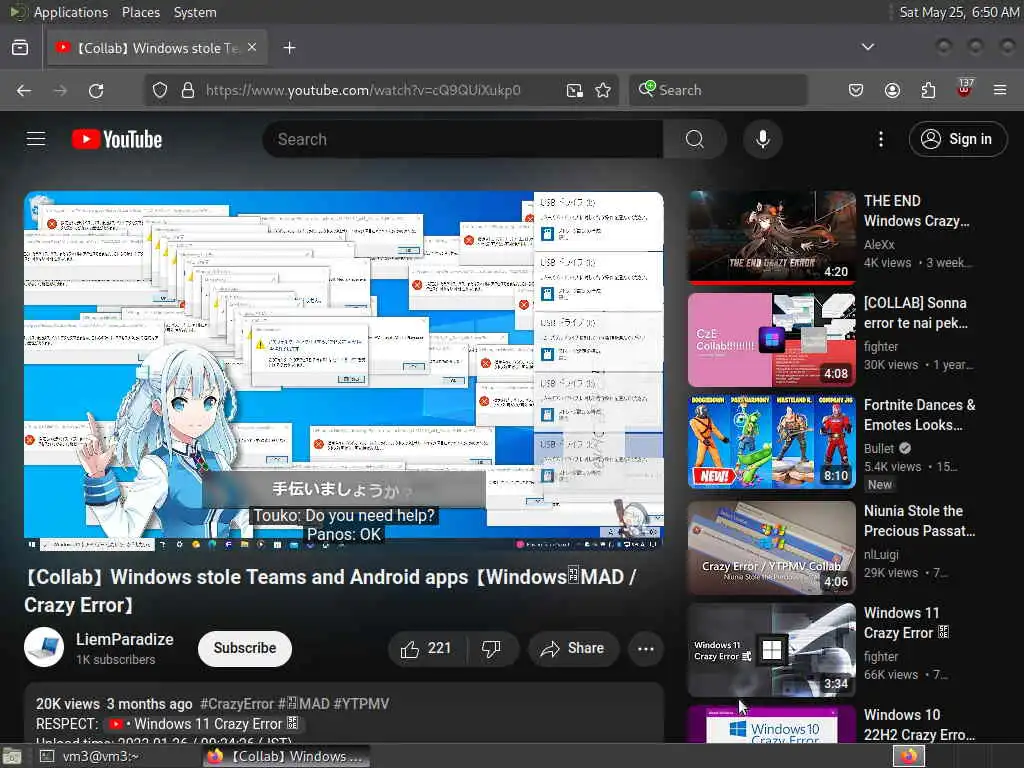The width and height of the screenshot is (1024, 768).
Task: Sign in to YouTube
Action: [x=957, y=139]
